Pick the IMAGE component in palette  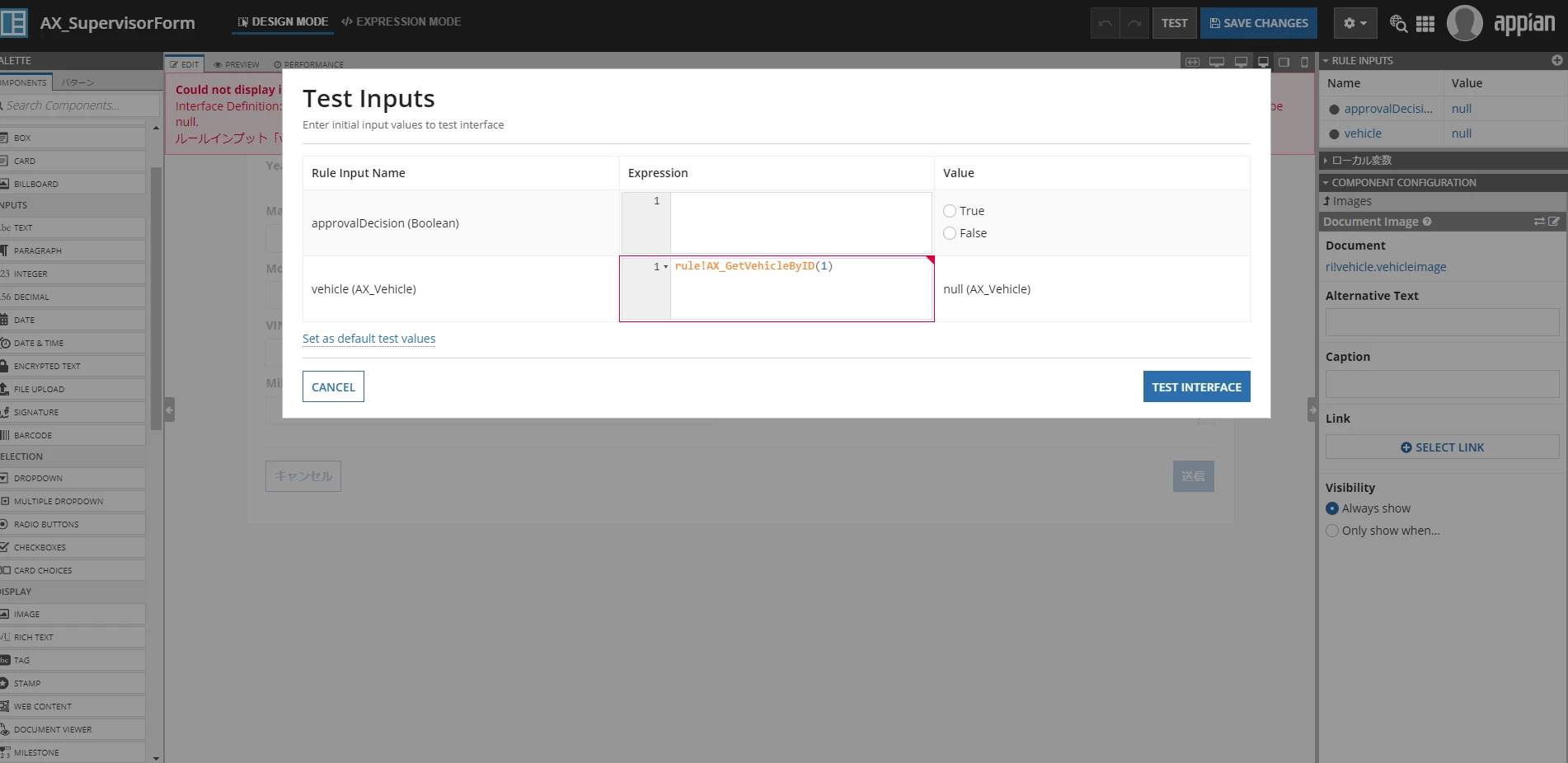[73, 614]
